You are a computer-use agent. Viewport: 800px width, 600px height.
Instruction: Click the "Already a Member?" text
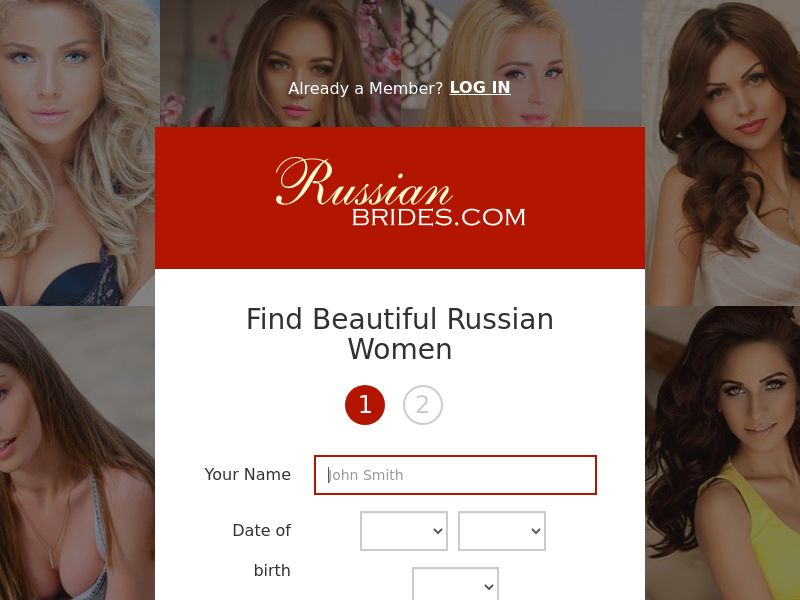365,89
